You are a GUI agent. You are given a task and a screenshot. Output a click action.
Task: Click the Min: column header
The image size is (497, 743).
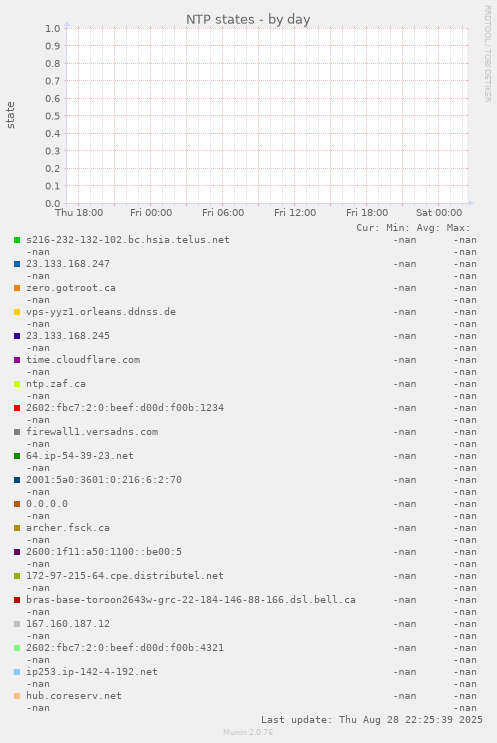[x=398, y=228]
